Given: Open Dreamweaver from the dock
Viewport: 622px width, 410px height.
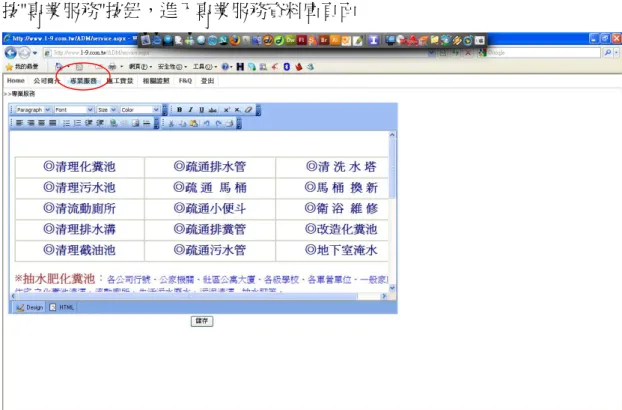Looking at the screenshot, I should [291, 40].
